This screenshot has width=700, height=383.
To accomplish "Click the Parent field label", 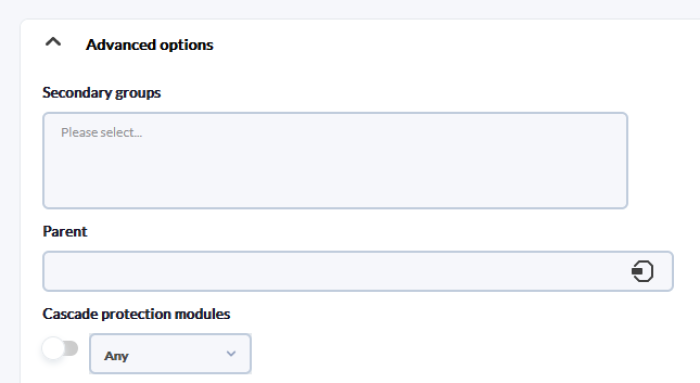I will coord(65,232).
